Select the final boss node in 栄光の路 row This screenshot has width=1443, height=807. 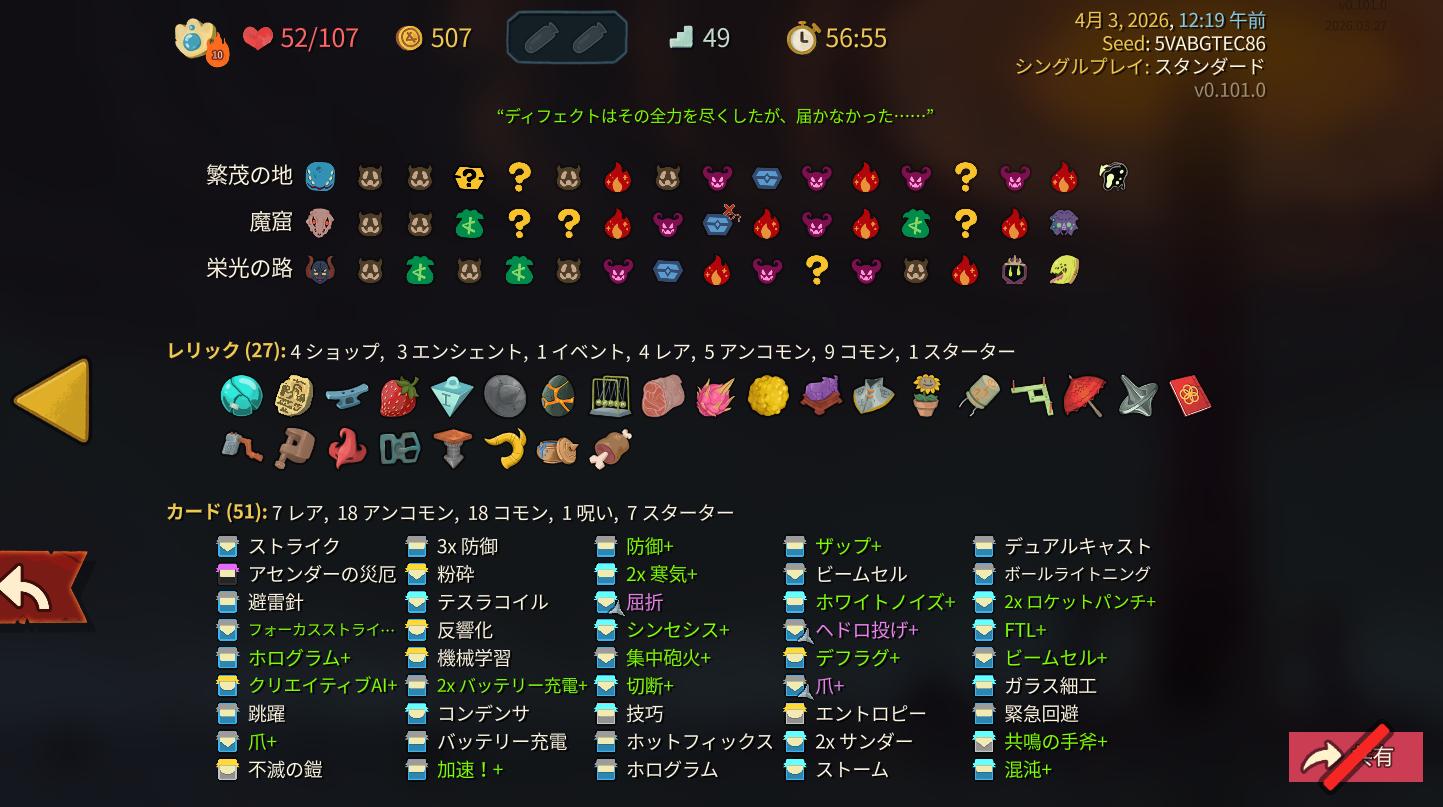pyautogui.click(x=1064, y=269)
